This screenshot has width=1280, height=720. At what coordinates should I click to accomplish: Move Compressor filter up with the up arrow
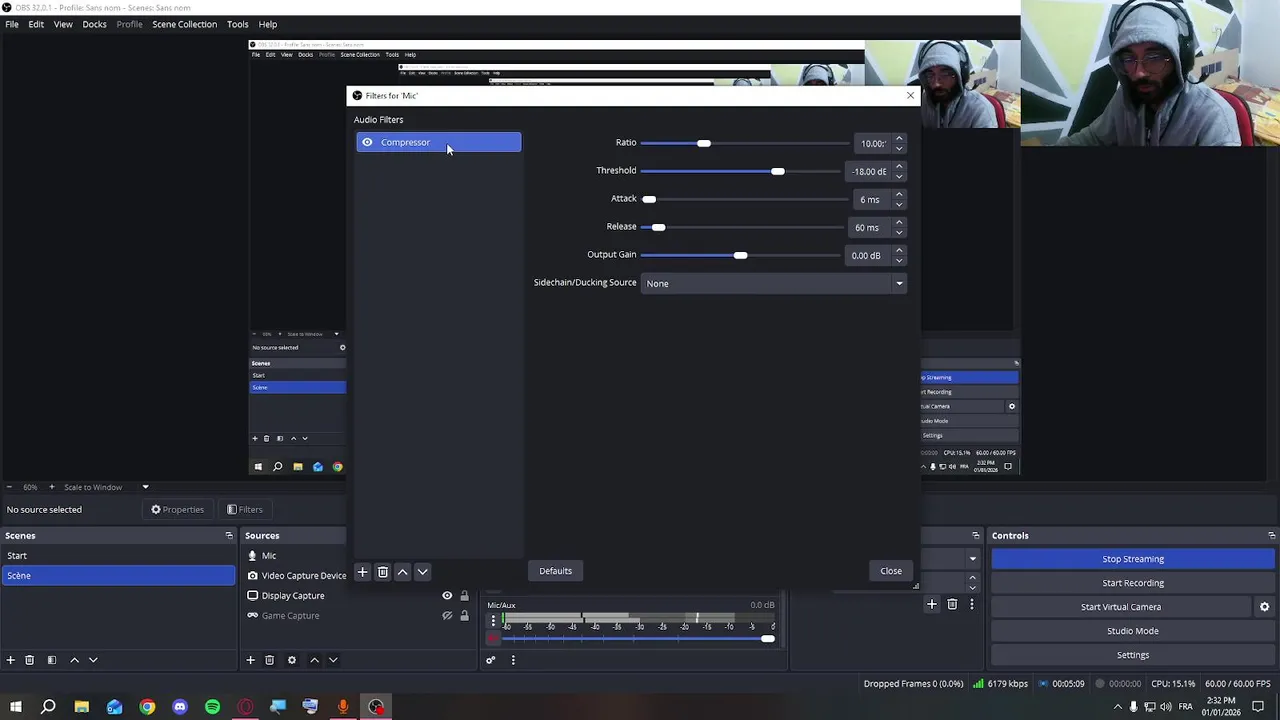pyautogui.click(x=402, y=572)
